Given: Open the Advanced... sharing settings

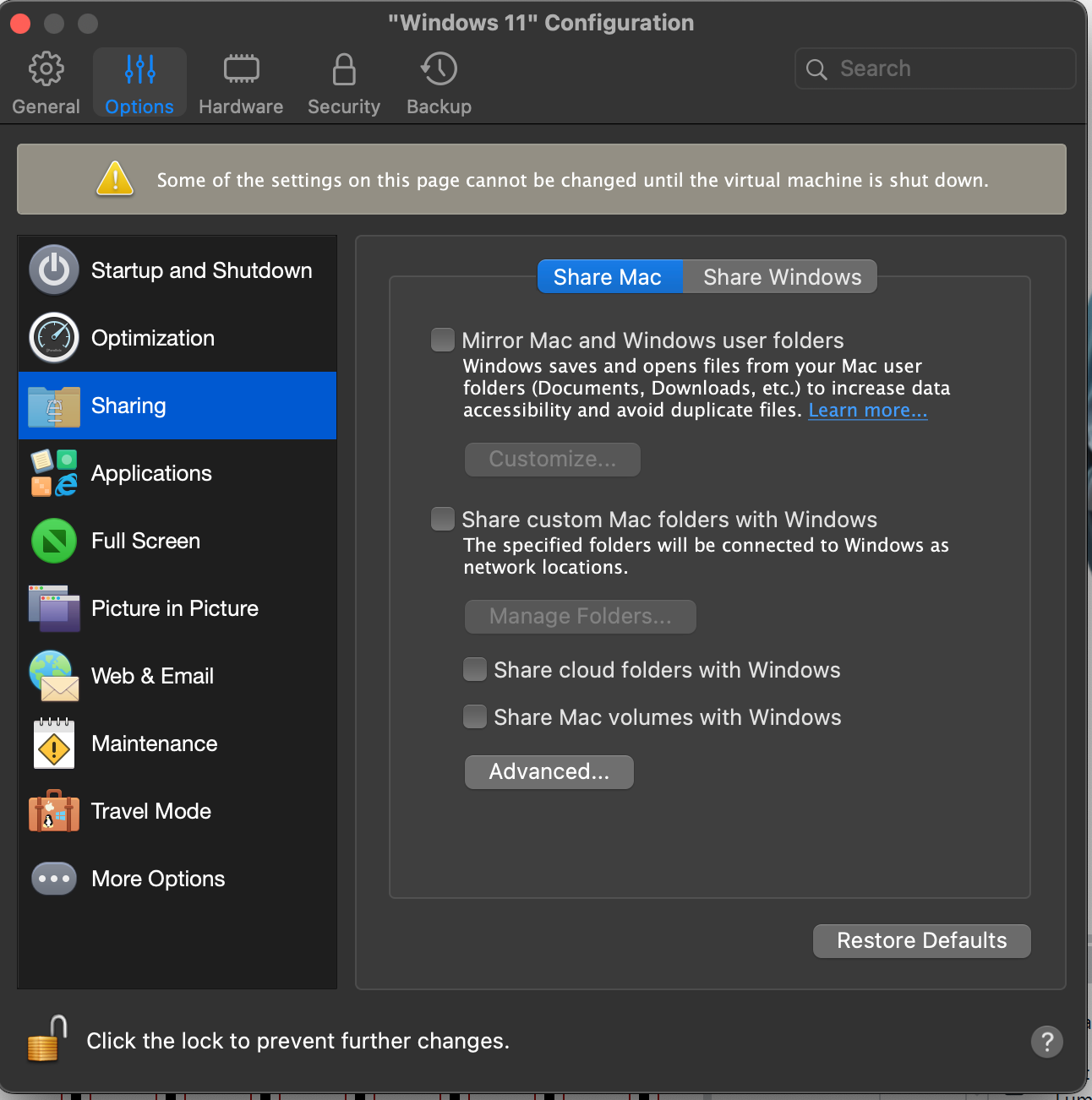Looking at the screenshot, I should [x=549, y=772].
